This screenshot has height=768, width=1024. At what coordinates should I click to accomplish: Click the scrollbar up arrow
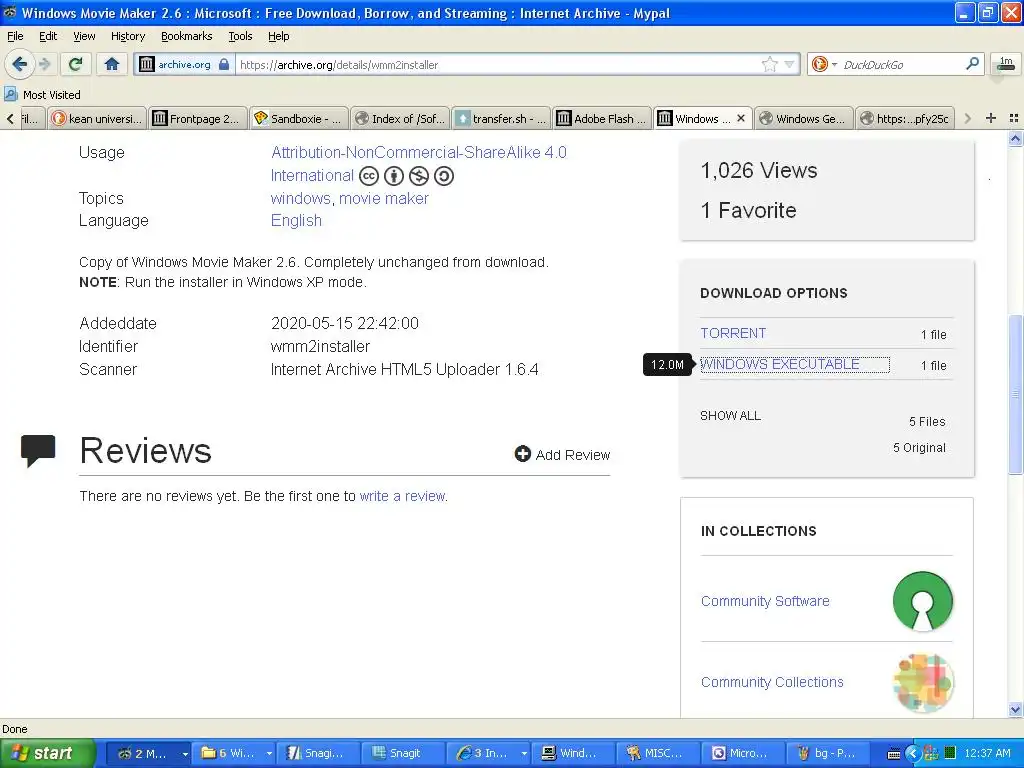(x=1015, y=138)
